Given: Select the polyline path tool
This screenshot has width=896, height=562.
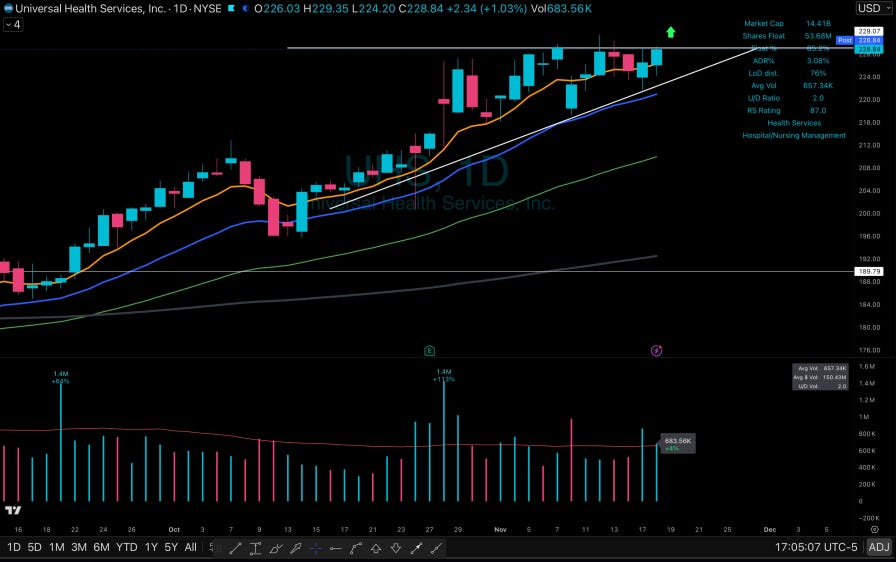Looking at the screenshot, I should [x=355, y=549].
